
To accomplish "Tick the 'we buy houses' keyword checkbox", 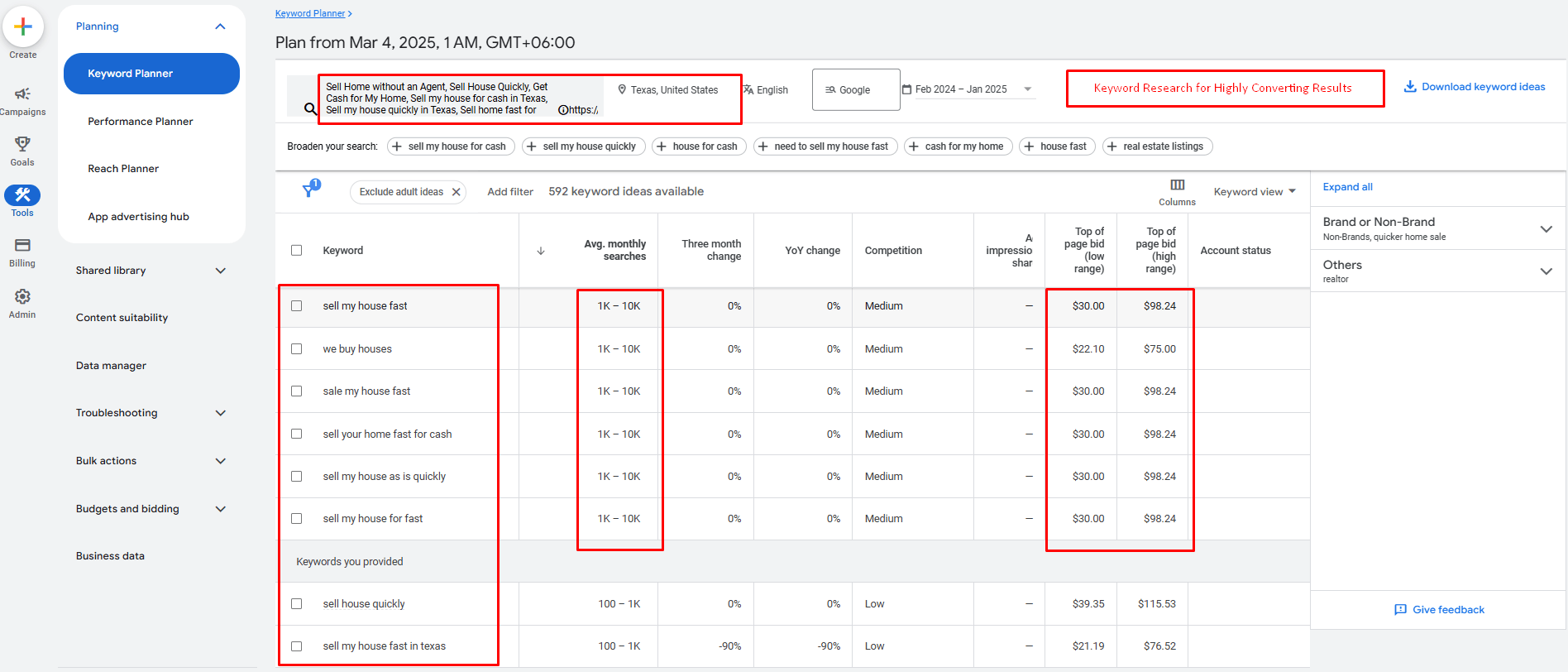I will [297, 349].
